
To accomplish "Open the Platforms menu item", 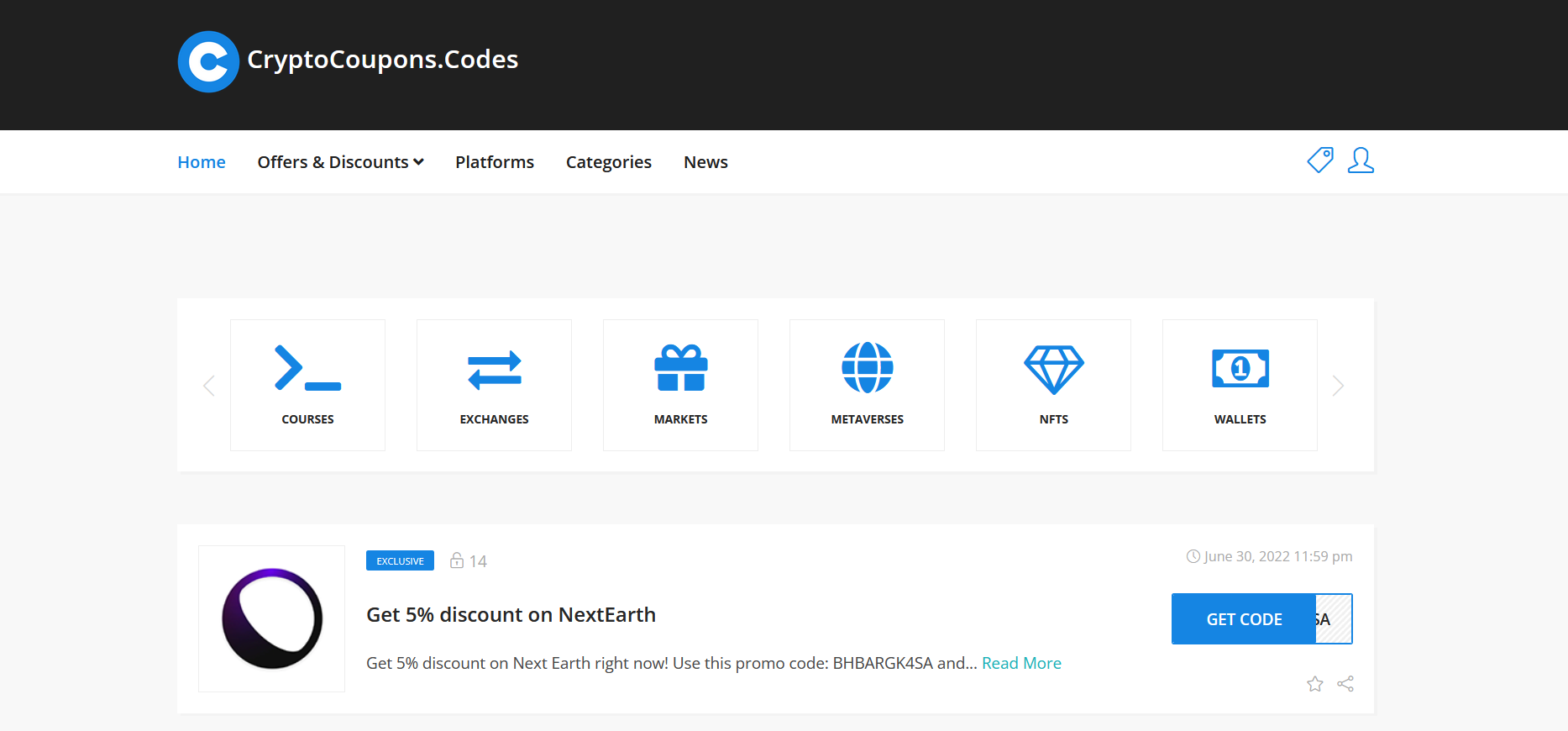I will (495, 162).
